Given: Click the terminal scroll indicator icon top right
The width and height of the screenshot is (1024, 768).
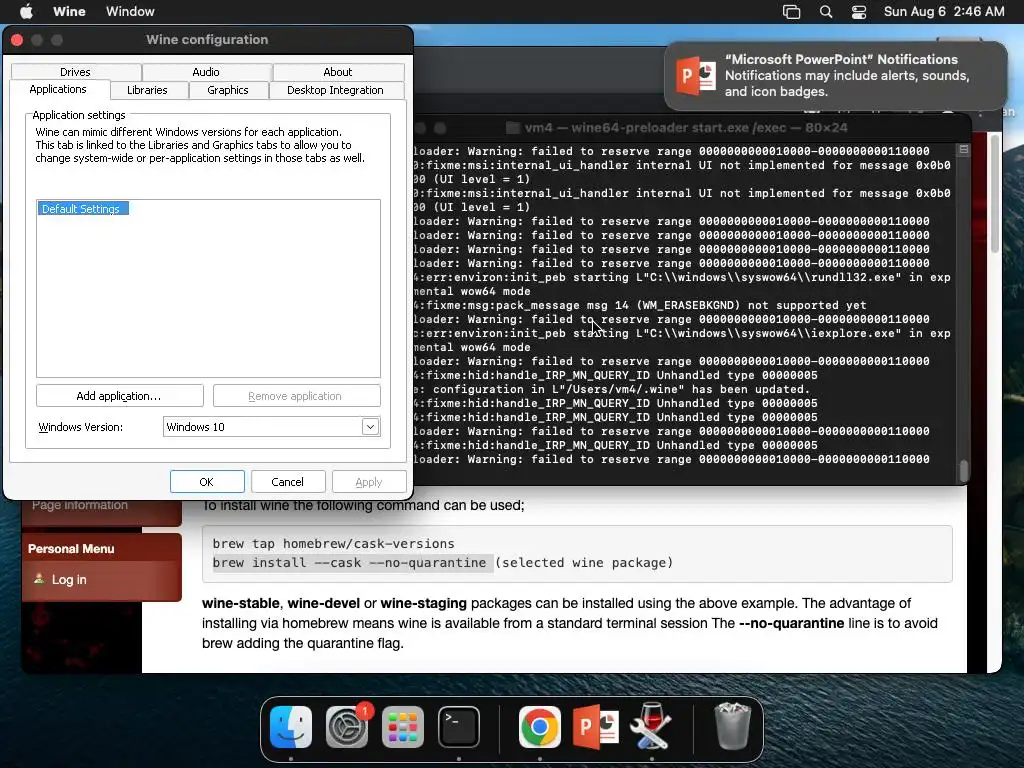Looking at the screenshot, I should [963, 150].
